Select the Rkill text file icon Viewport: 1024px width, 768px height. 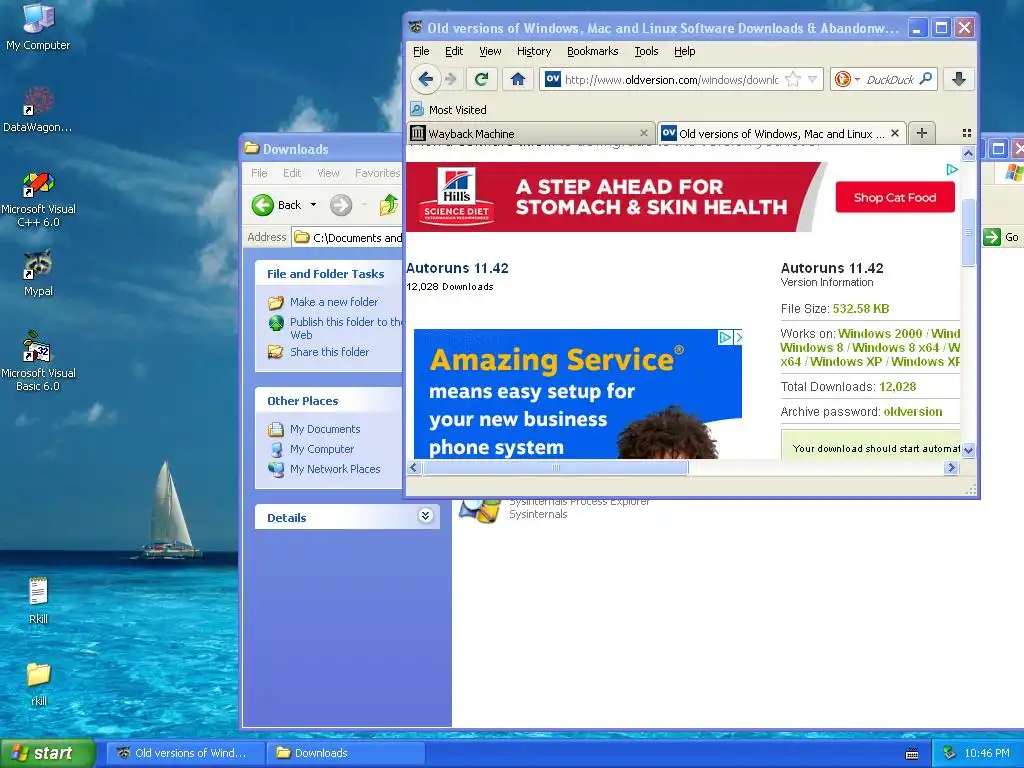click(38, 601)
